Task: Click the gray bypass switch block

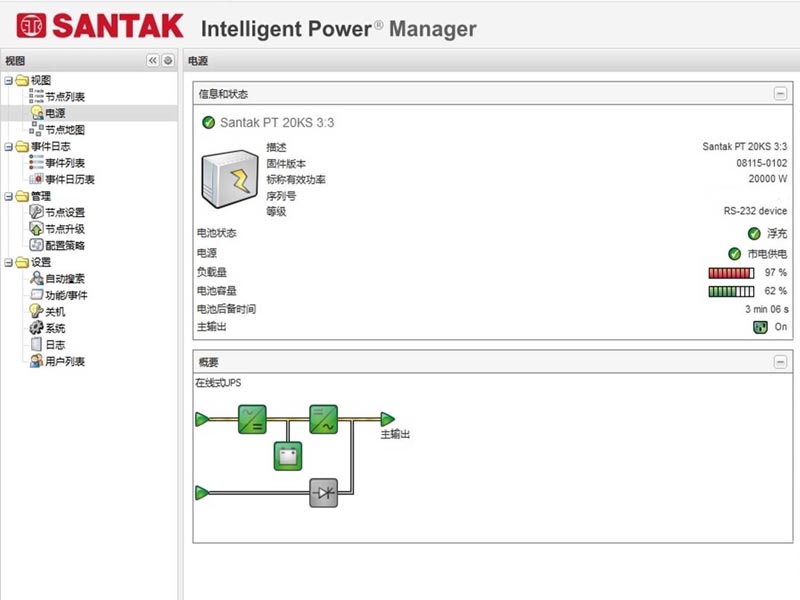Action: click(x=323, y=493)
